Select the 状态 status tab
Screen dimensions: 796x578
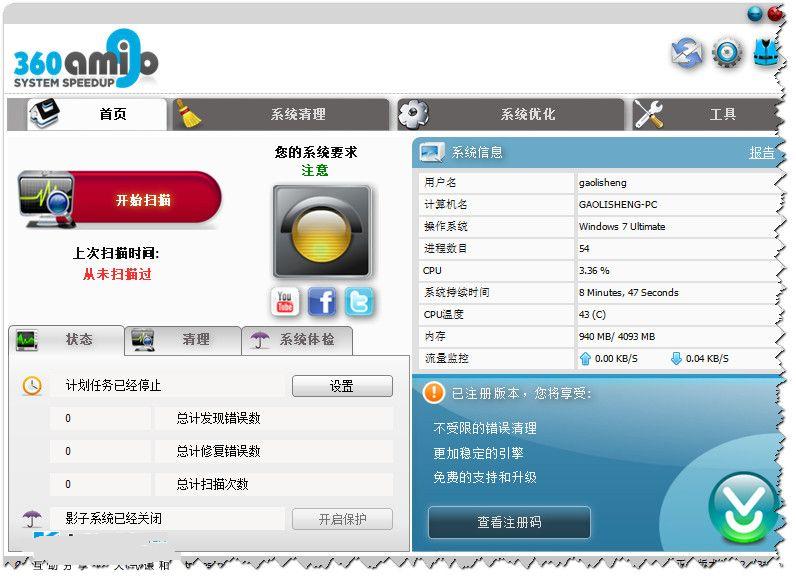pos(66,339)
